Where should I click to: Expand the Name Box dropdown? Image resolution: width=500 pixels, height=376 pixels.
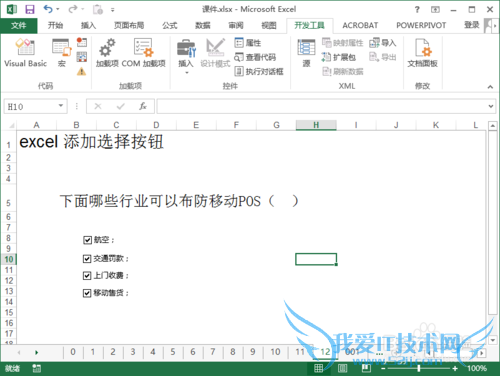point(61,106)
